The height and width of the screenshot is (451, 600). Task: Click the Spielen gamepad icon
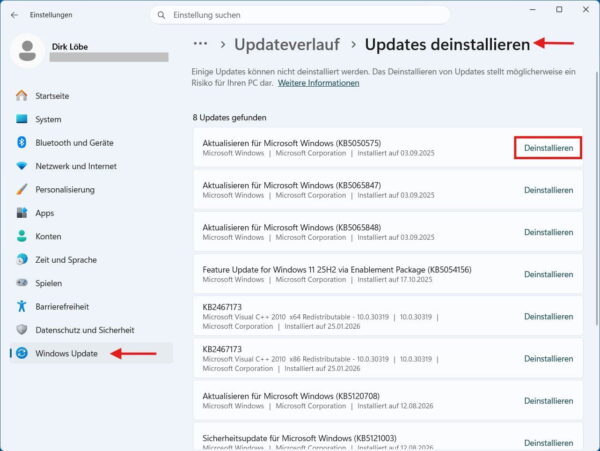tap(22, 283)
